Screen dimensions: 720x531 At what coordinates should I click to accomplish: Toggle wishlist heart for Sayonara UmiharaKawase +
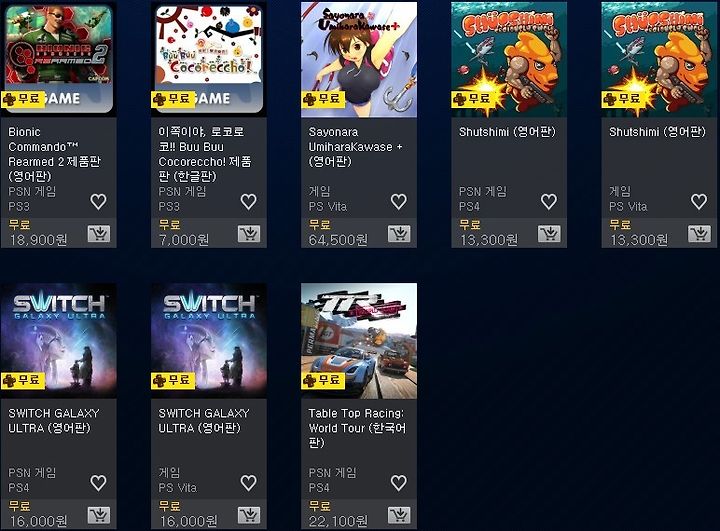coord(399,202)
